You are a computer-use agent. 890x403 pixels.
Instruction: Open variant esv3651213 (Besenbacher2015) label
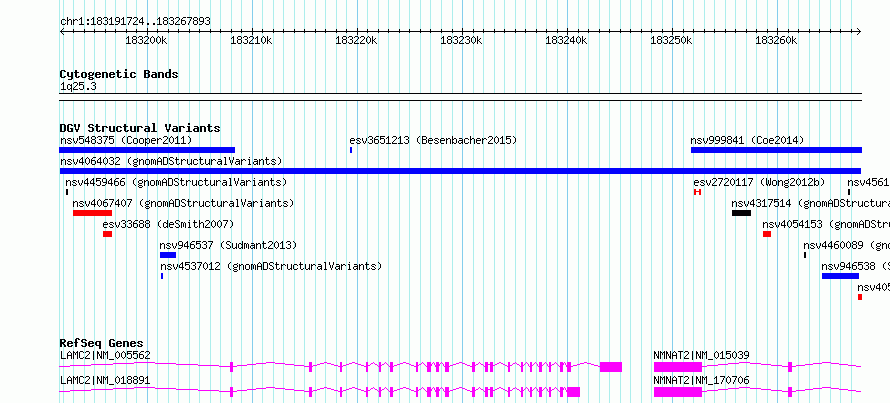click(x=433, y=140)
